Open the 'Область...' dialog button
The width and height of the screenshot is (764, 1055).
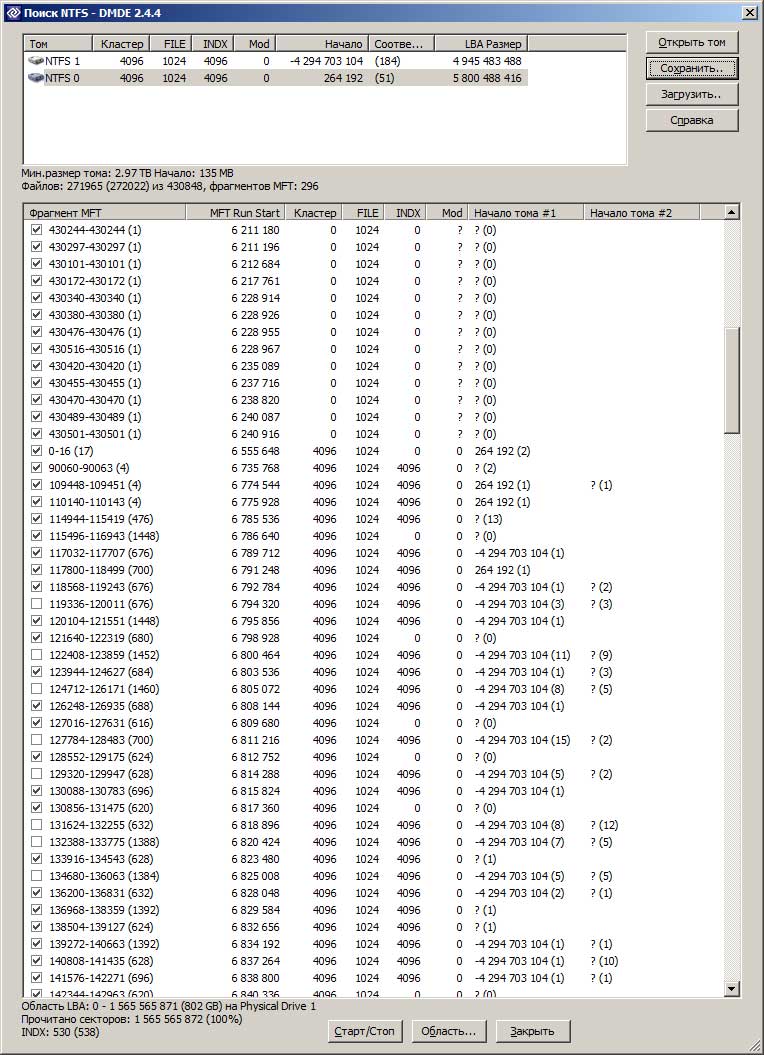(x=448, y=1031)
